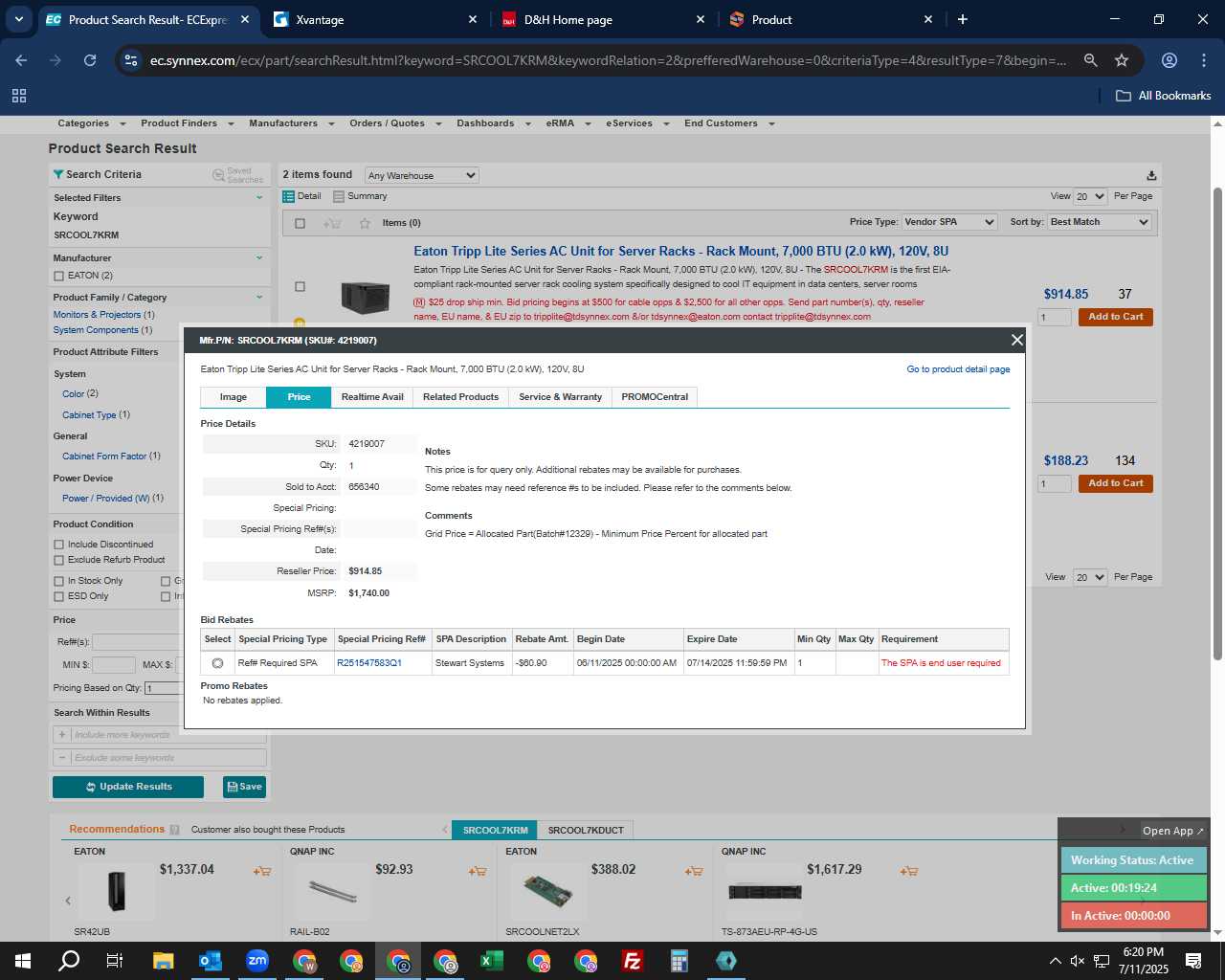The width and height of the screenshot is (1225, 980).
Task: Click add-to-cart icon in Items (0) toolbar
Action: point(332,223)
